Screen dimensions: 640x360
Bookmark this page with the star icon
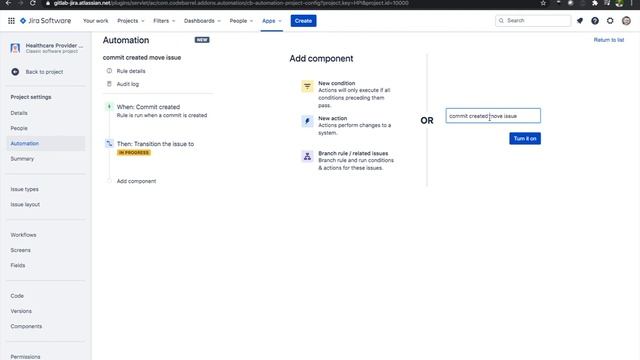tap(543, 3)
